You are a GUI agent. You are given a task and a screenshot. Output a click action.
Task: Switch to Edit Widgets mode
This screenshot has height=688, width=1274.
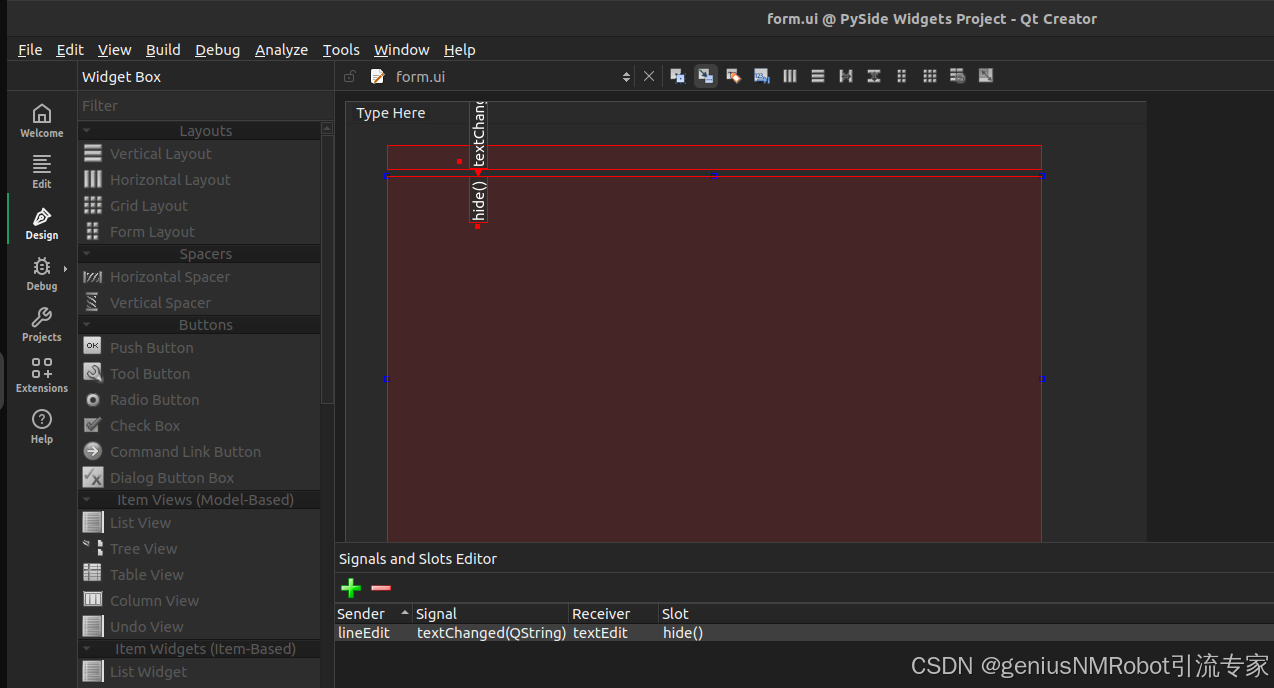point(677,76)
